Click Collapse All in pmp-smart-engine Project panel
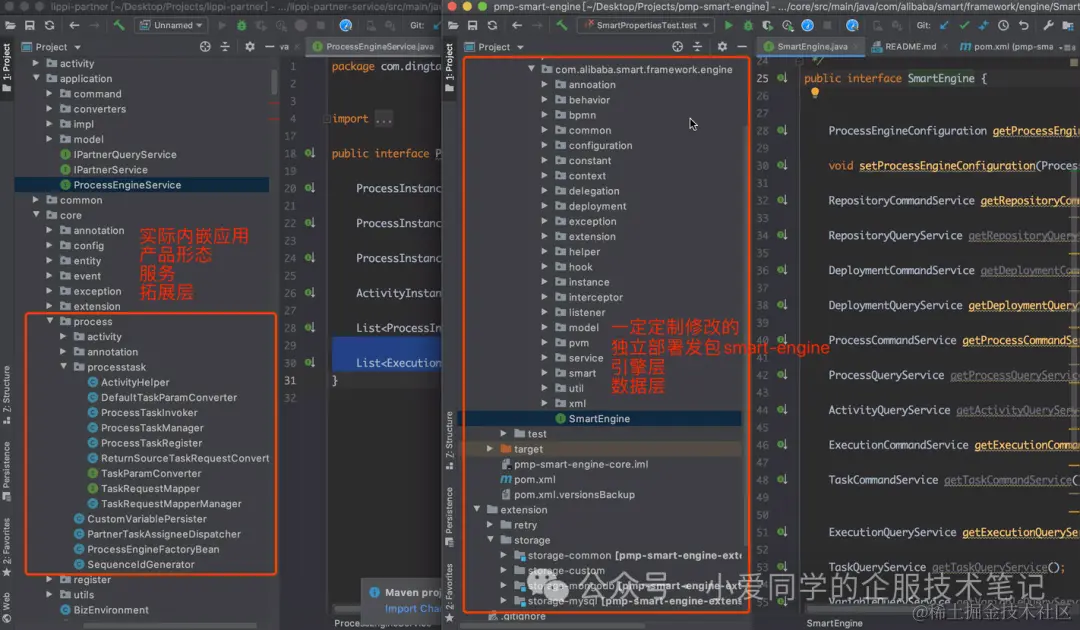Screen dimensions: 1080x630 [697, 47]
